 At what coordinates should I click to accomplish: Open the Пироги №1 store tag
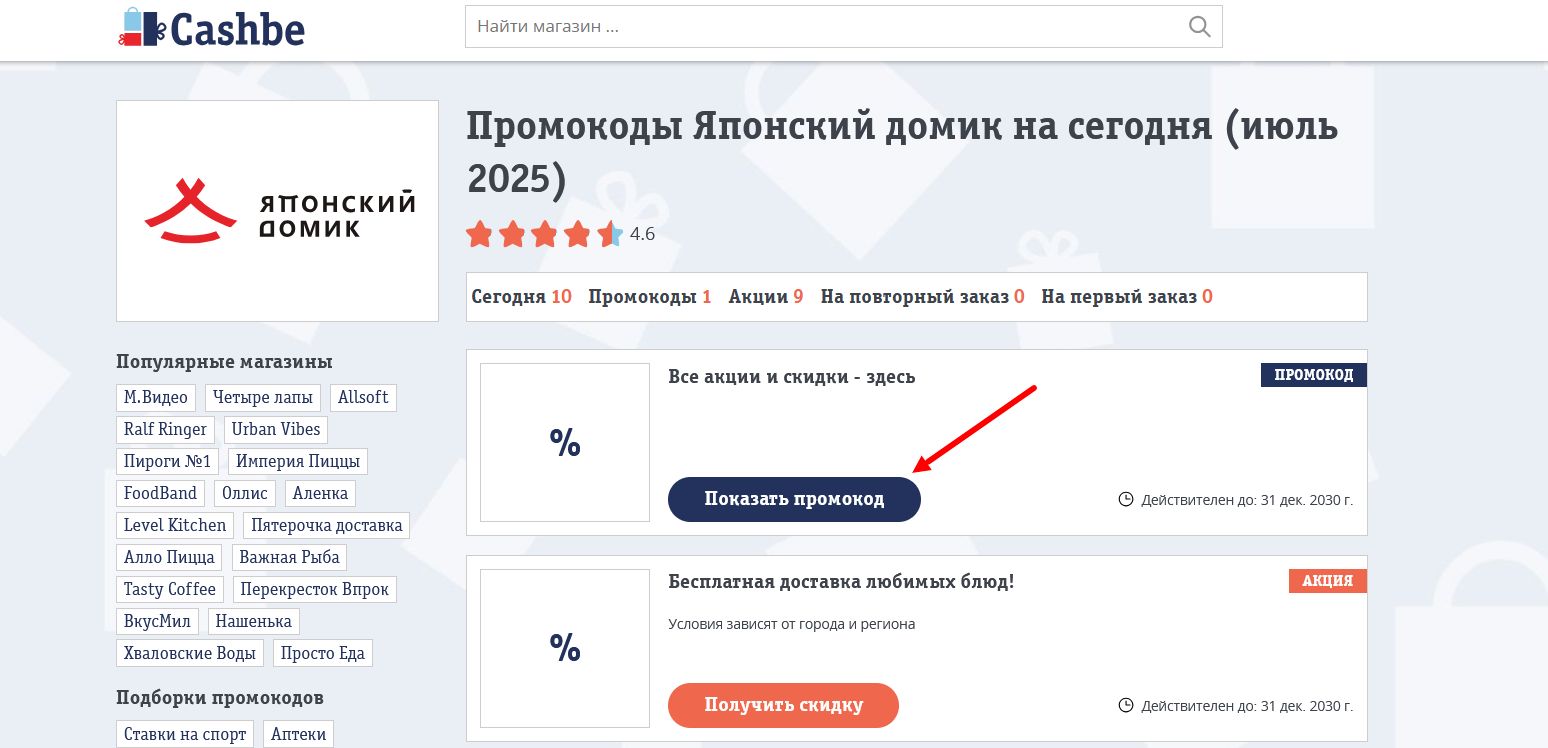click(x=167, y=462)
